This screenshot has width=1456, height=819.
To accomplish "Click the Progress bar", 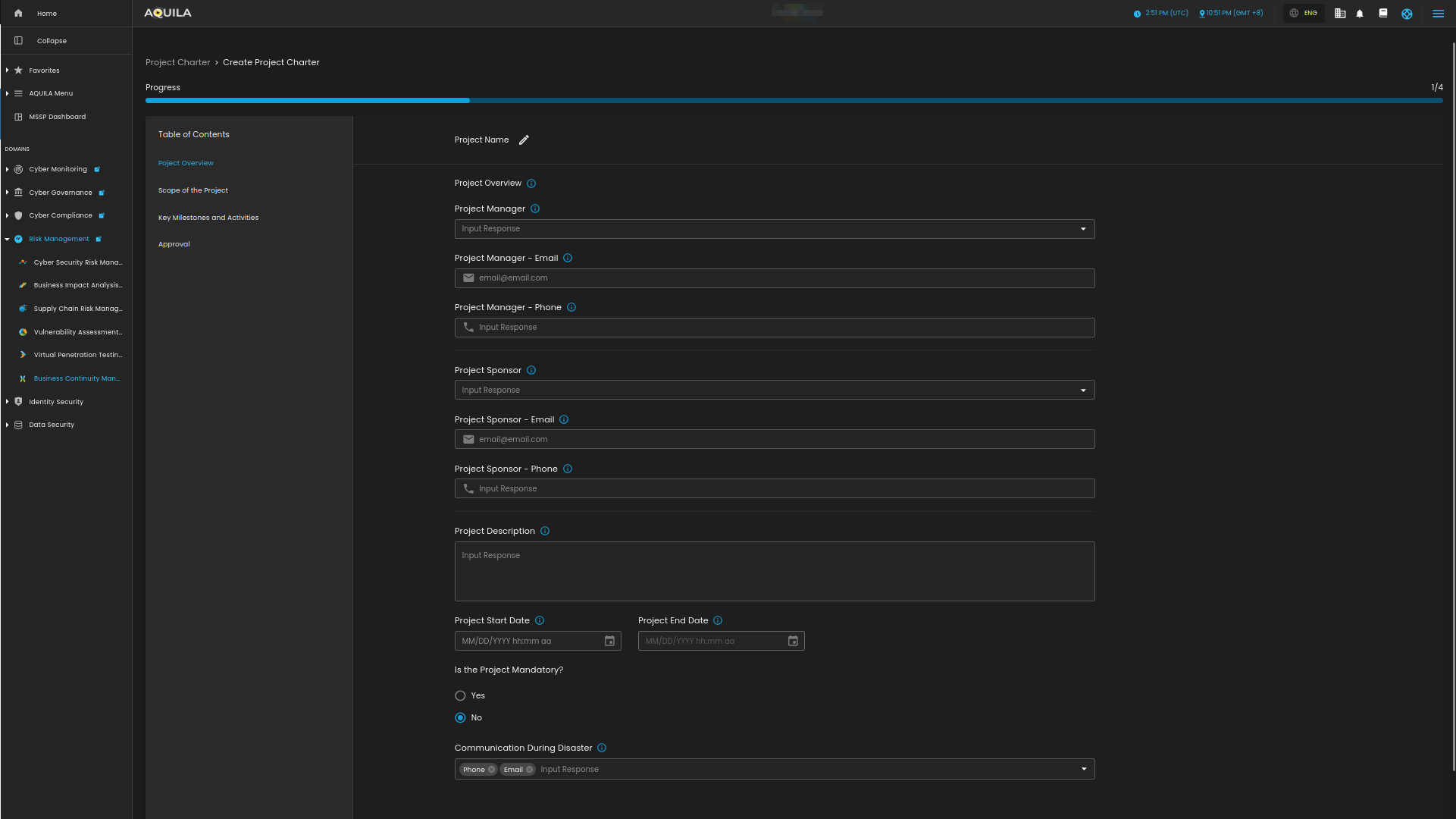I will 794,100.
